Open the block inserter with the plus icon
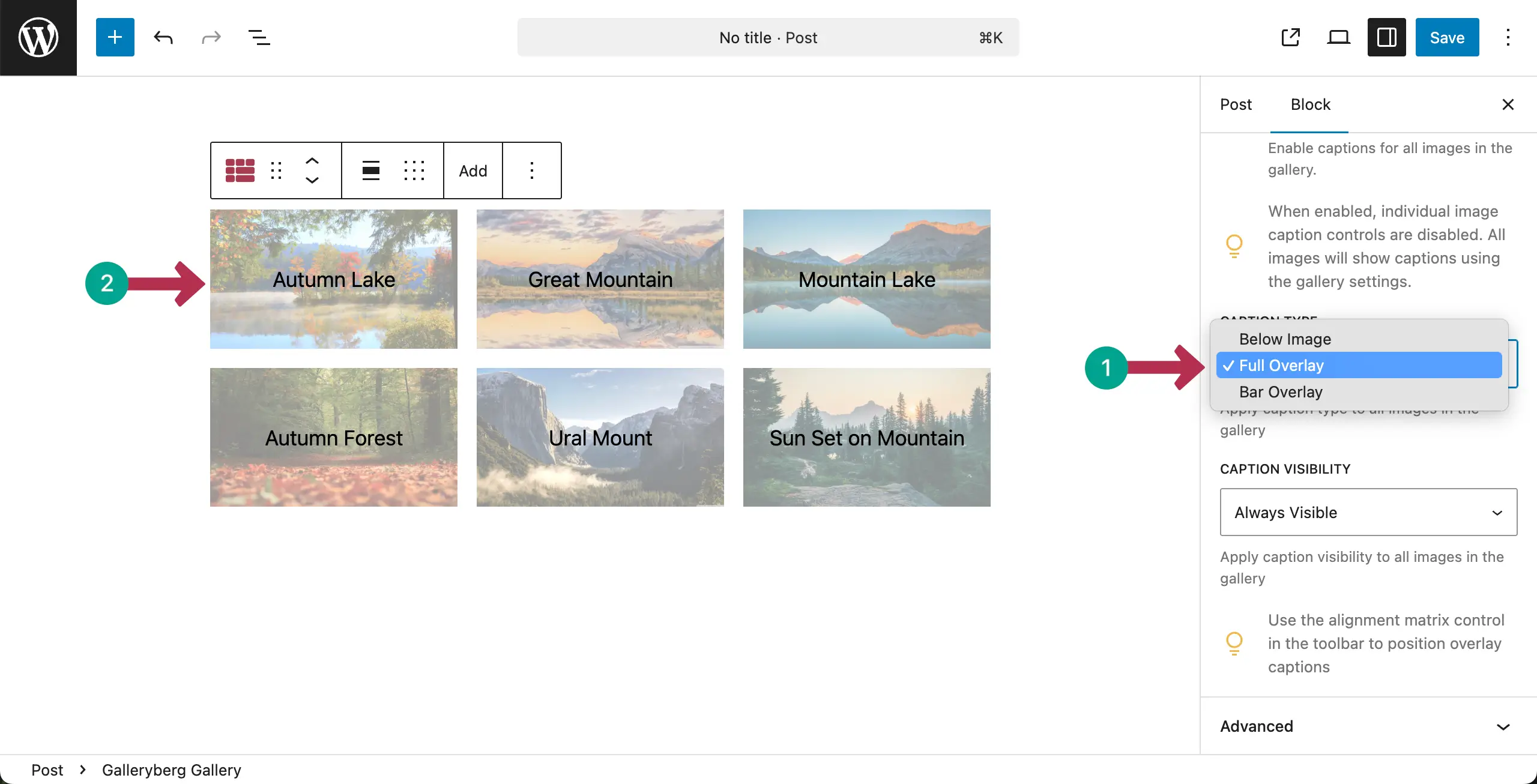 [115, 37]
